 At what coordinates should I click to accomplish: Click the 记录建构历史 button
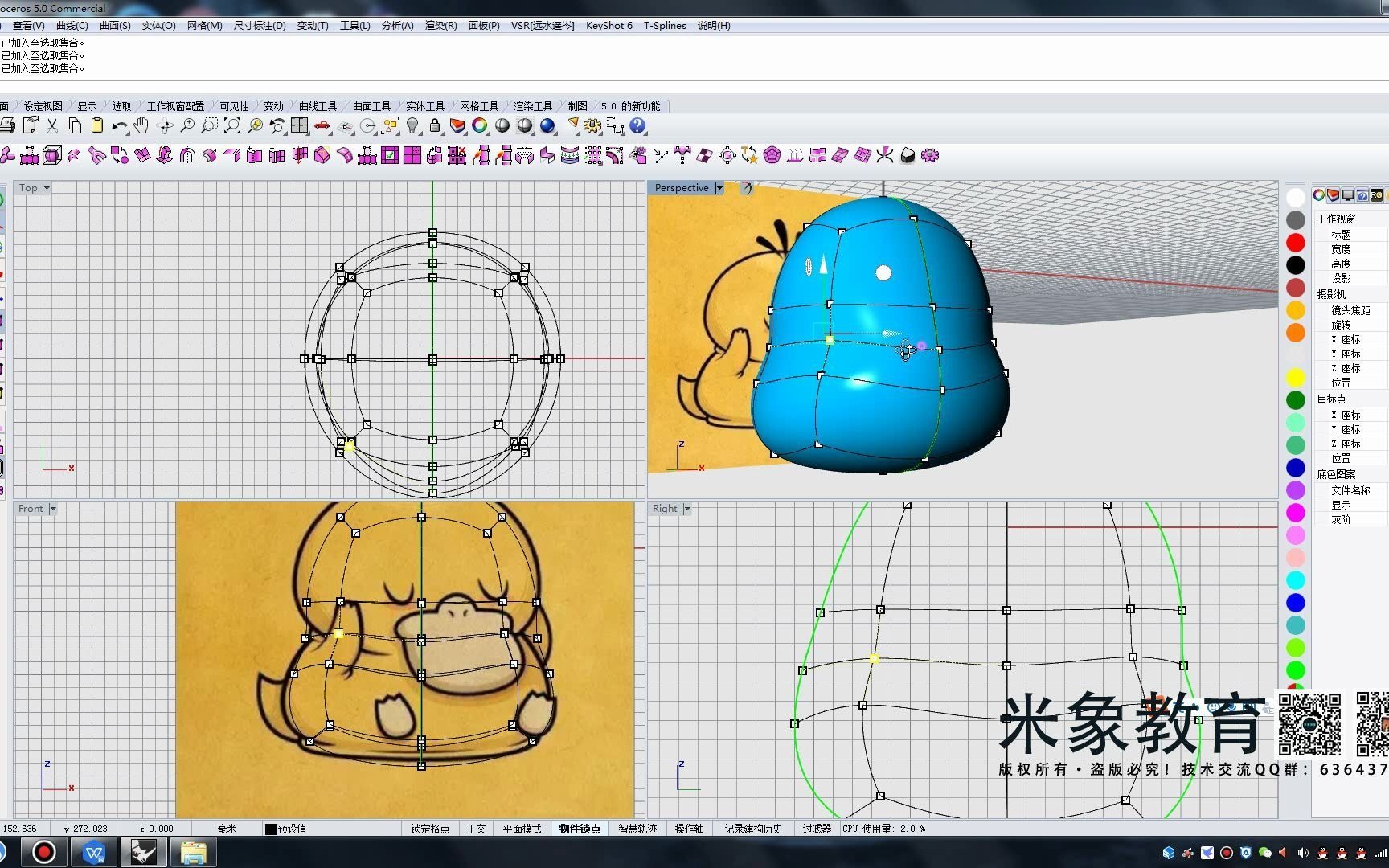tap(753, 828)
